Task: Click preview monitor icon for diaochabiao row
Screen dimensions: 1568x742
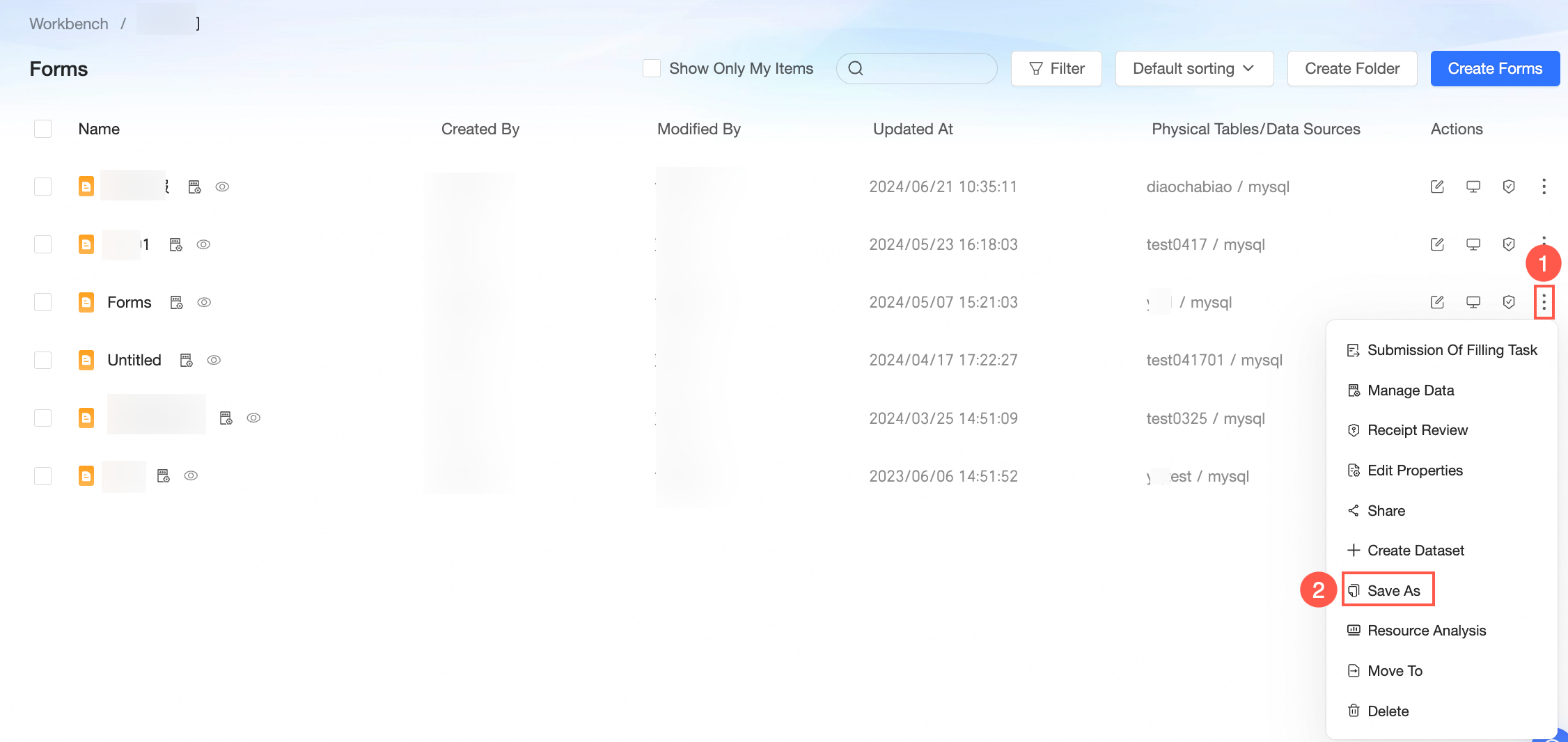Action: 1473,187
